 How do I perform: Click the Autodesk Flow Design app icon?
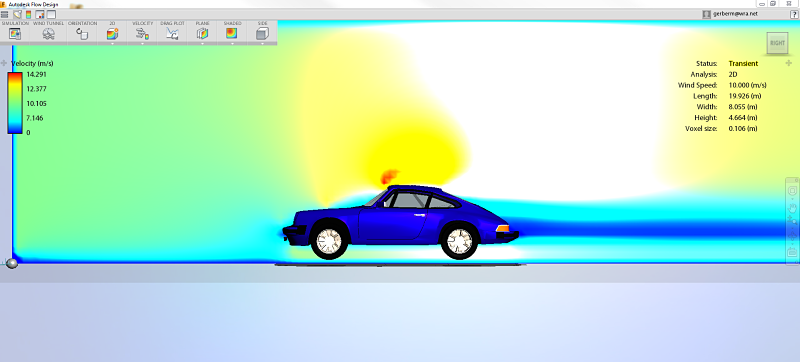tap(3, 4)
